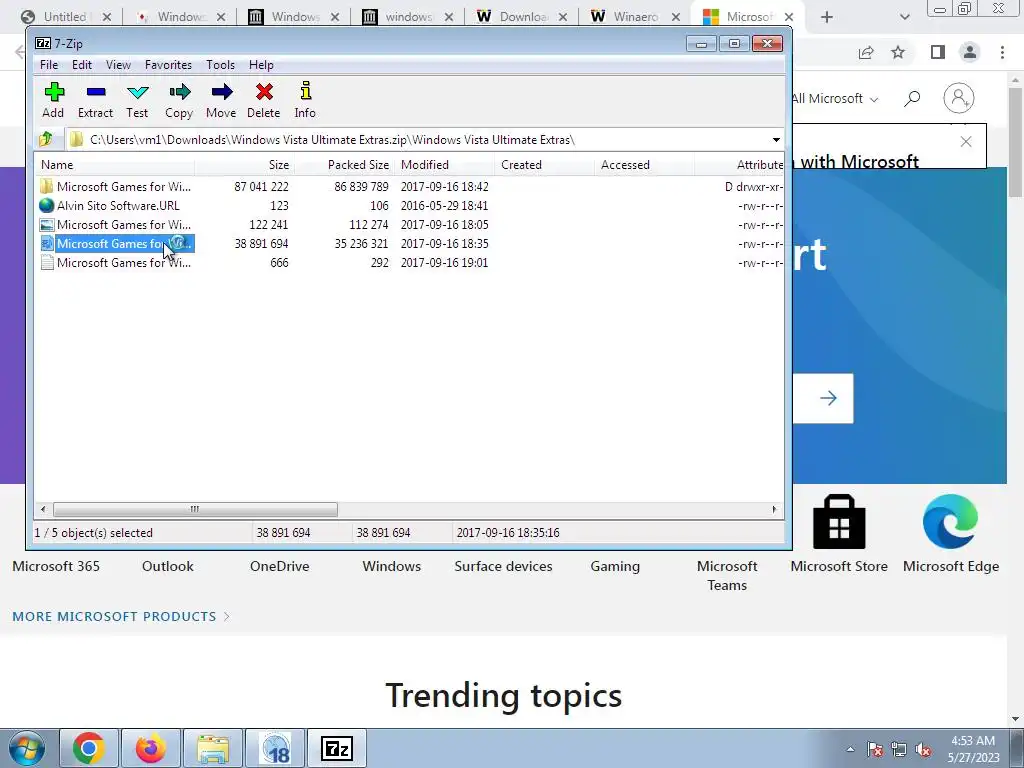Screen dimensions: 1024x768
Task: Sort by the Name column header
Action: pyautogui.click(x=114, y=165)
